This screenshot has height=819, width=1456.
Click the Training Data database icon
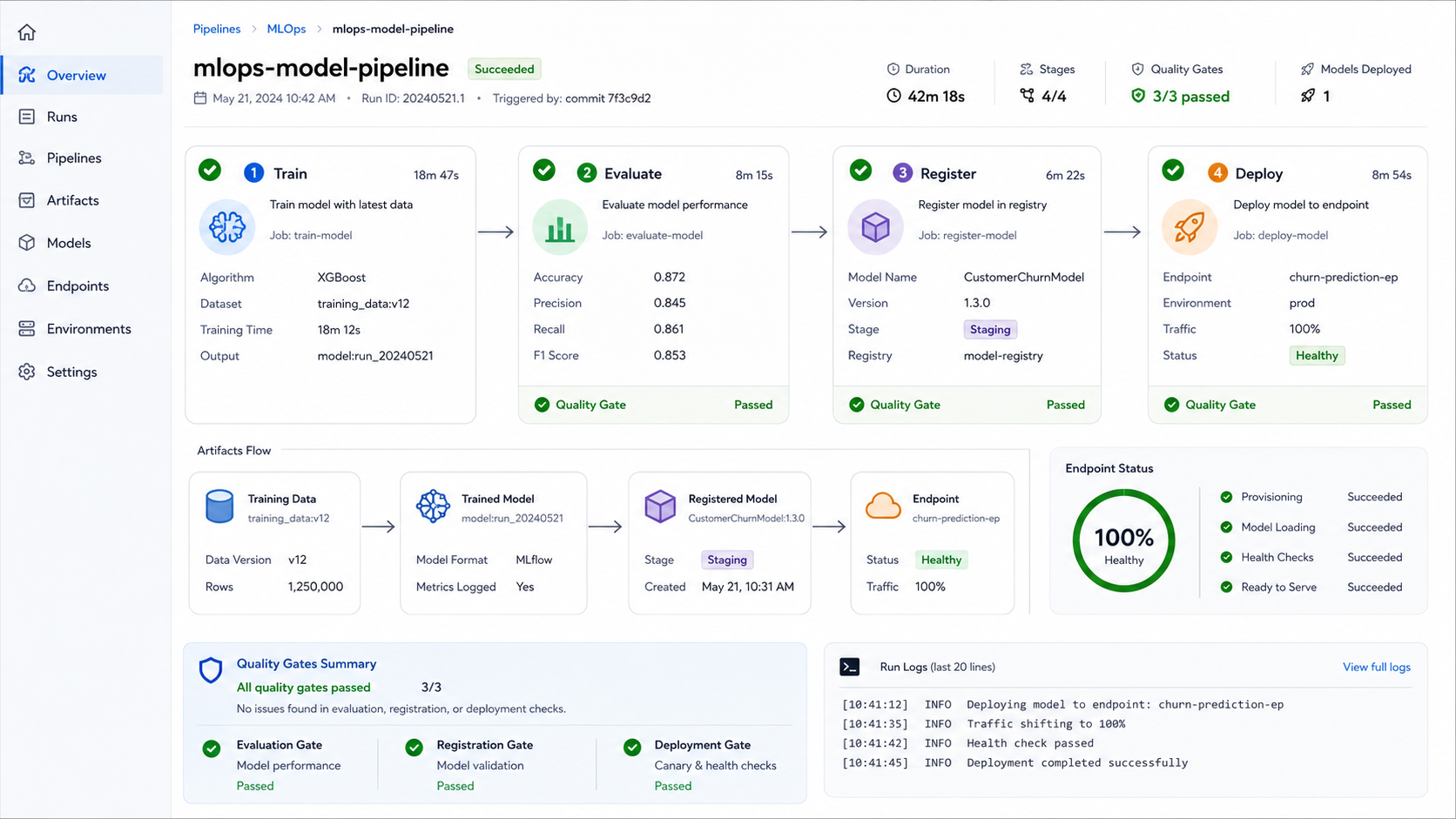coord(219,507)
